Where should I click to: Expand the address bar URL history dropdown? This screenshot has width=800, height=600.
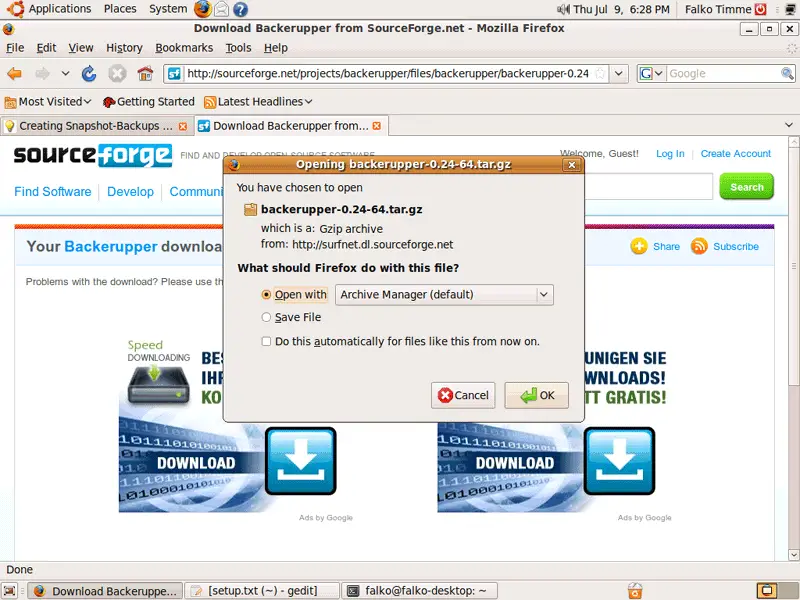(x=618, y=74)
